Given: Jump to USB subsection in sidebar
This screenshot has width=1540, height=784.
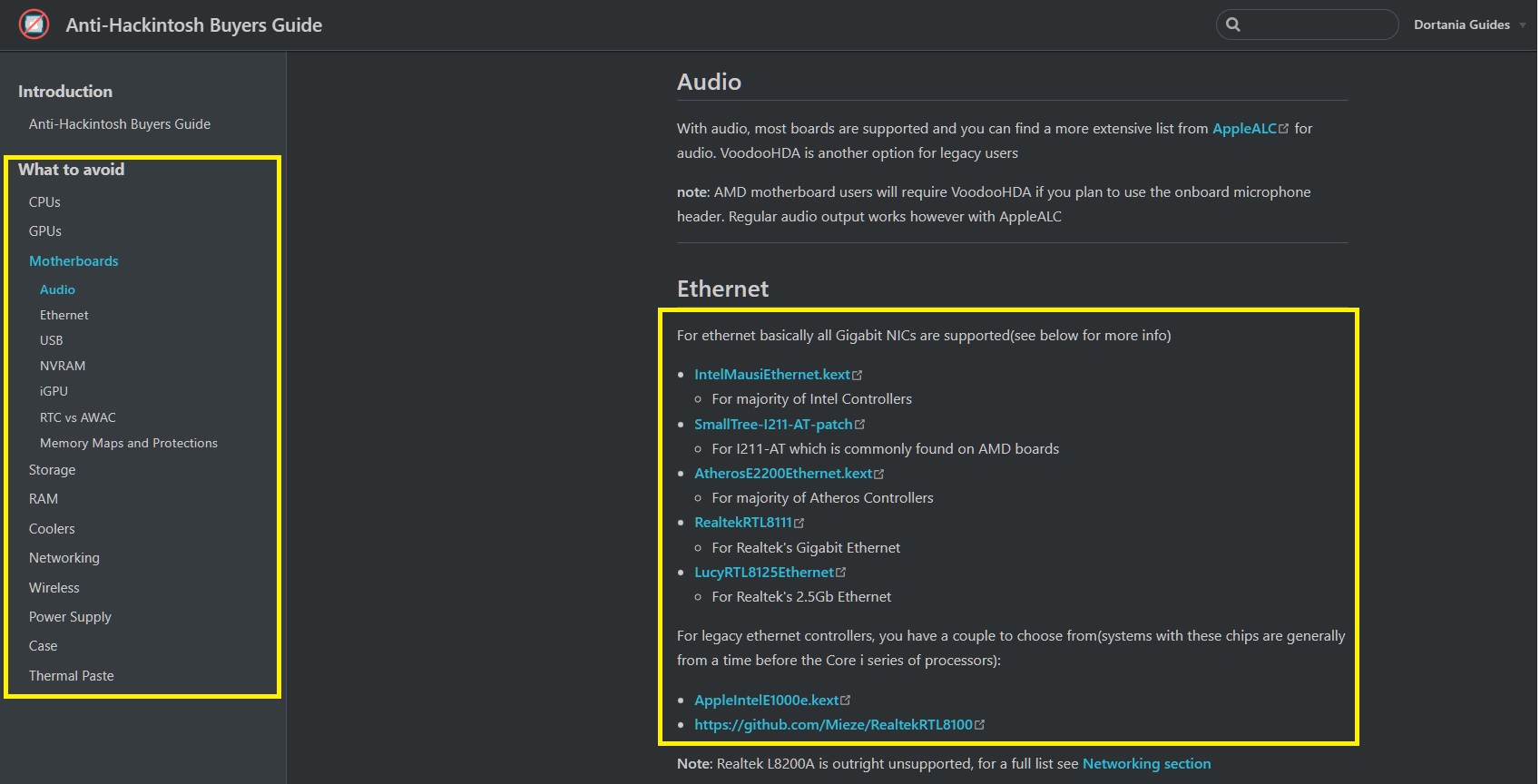Looking at the screenshot, I should (52, 340).
